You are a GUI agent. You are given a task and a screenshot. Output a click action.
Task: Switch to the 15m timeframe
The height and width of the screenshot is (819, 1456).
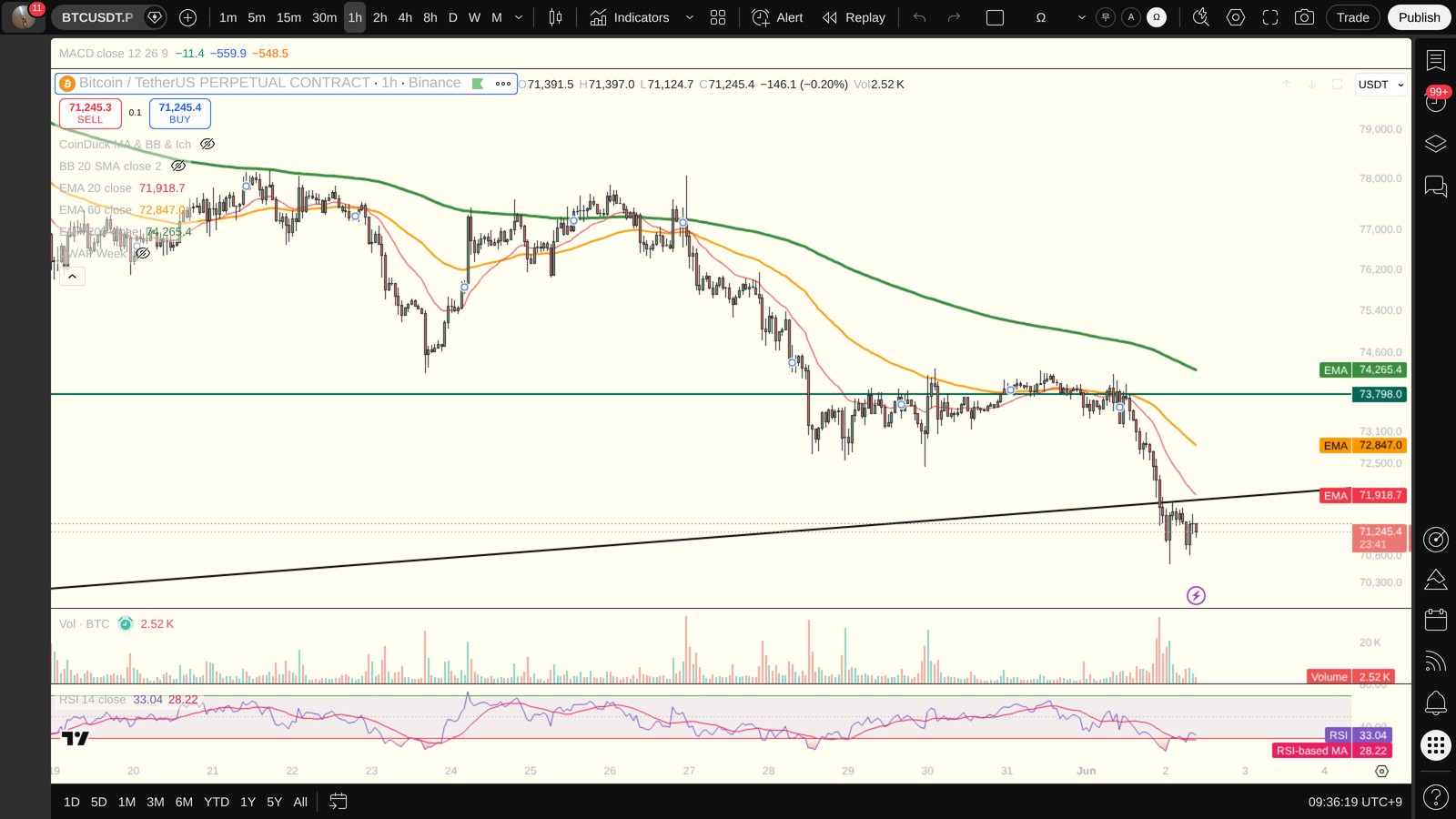(x=288, y=17)
